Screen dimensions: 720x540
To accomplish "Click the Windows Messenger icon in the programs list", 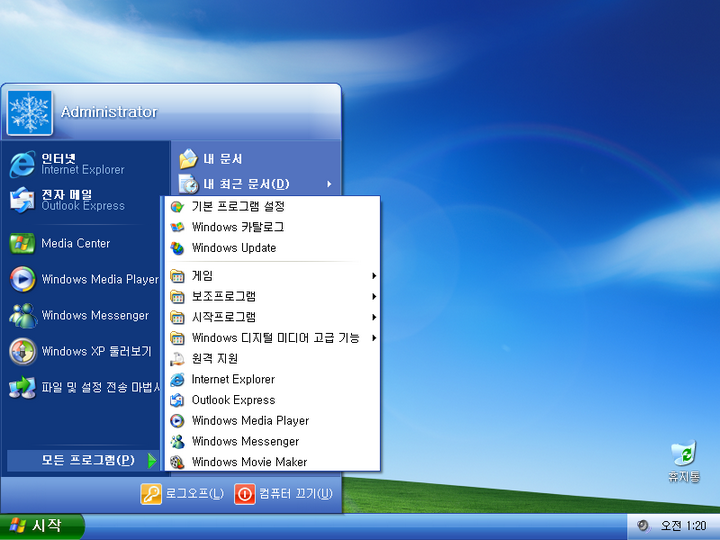I will (177, 441).
